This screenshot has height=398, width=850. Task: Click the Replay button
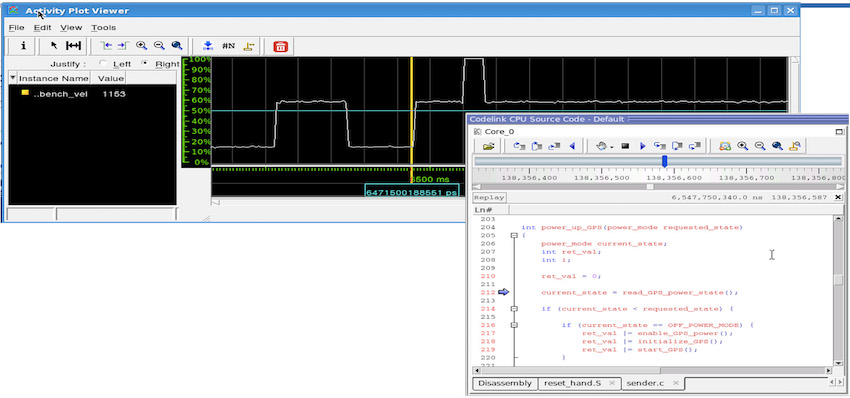coord(490,197)
